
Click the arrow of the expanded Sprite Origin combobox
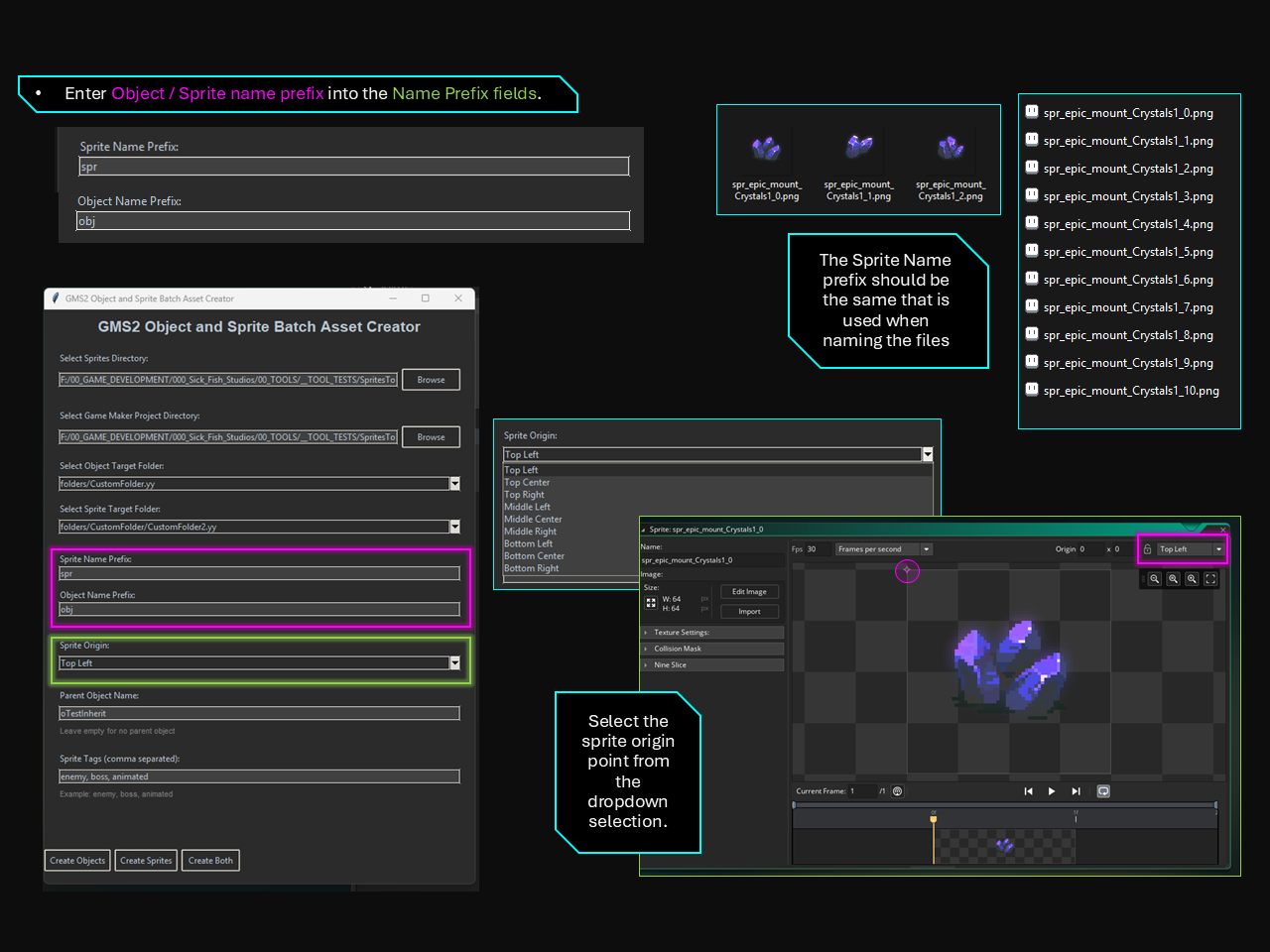pyautogui.click(x=928, y=454)
